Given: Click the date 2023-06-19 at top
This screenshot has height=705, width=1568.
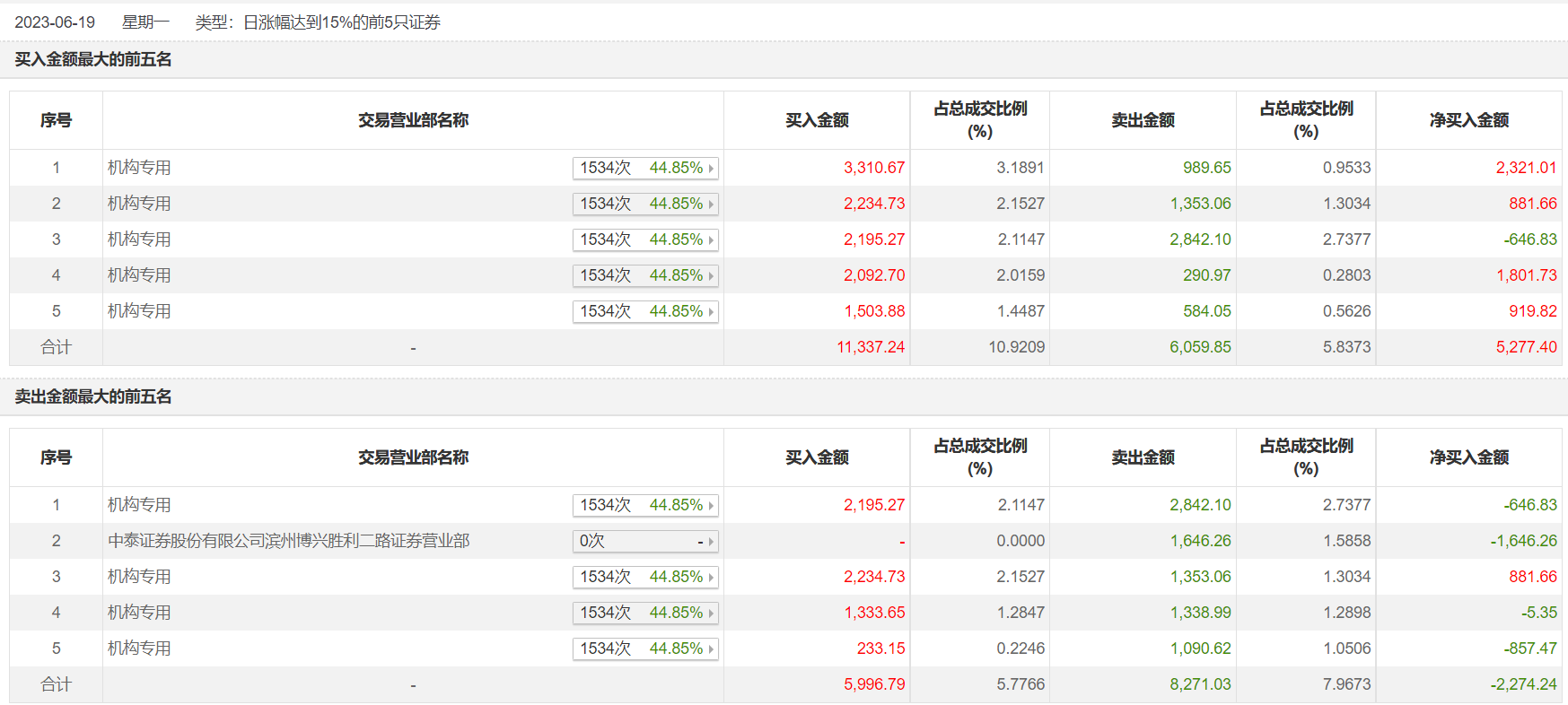Looking at the screenshot, I should 55,22.
